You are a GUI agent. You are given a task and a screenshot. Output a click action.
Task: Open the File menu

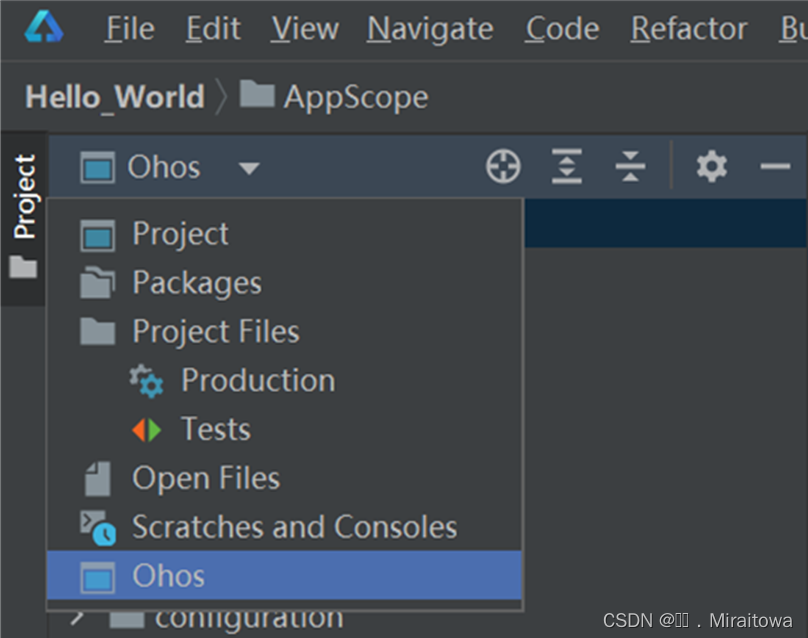130,28
